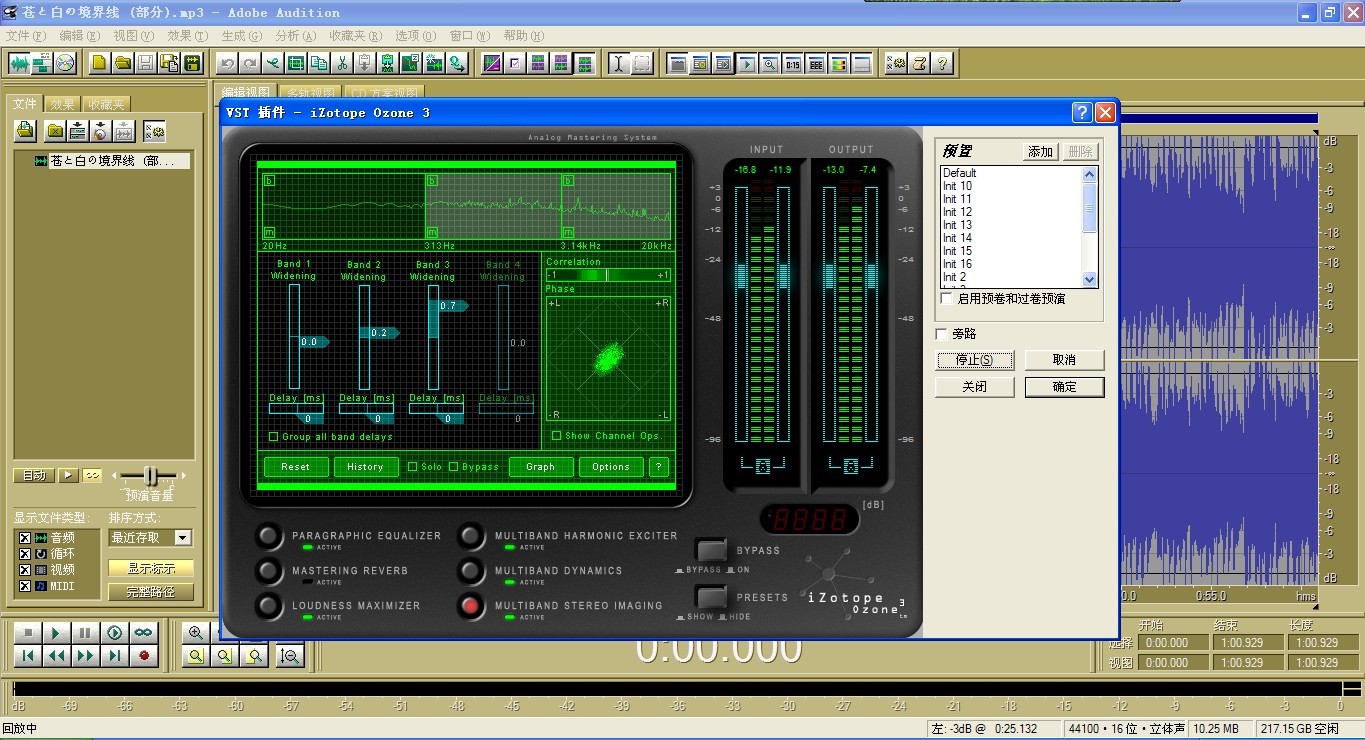The image size is (1365, 740).
Task: Toggle the Paragraphic Equalizer module button
Action: coord(269,536)
